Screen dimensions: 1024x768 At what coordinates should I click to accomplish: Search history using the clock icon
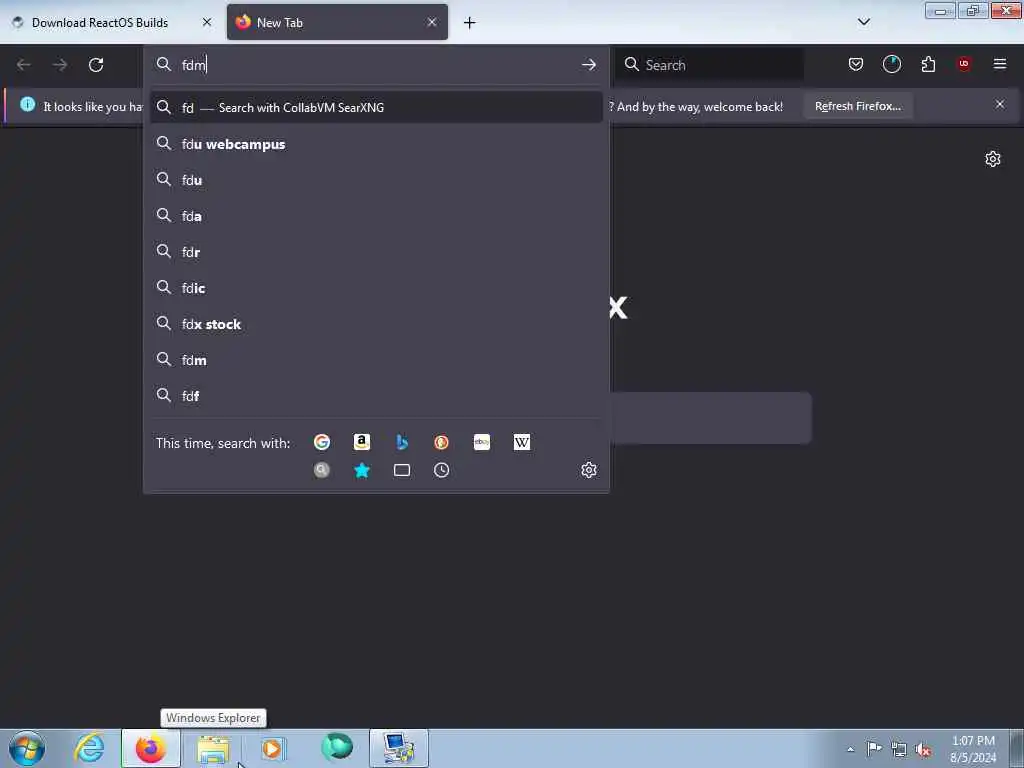pos(441,470)
